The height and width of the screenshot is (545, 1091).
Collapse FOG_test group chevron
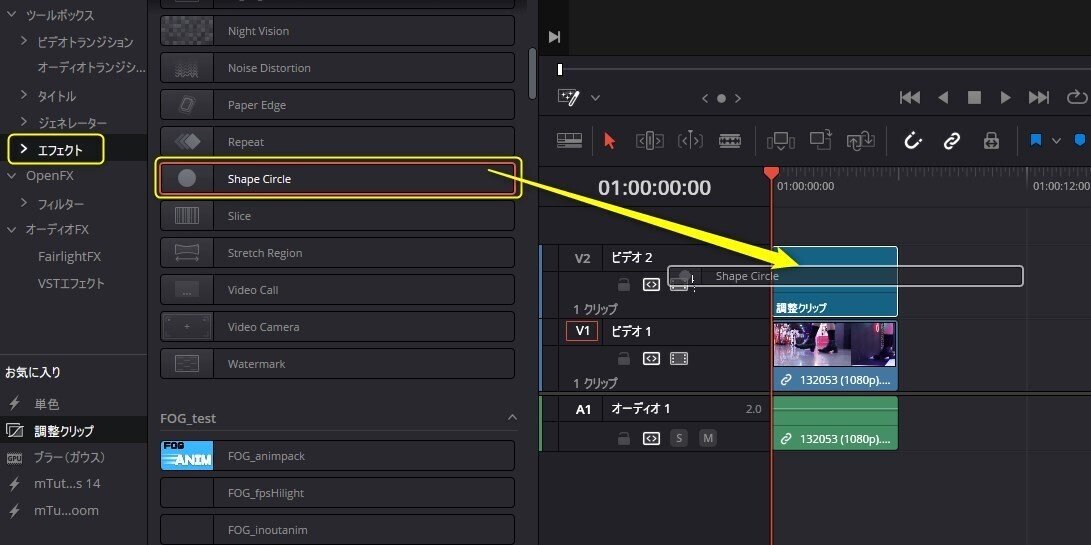click(512, 418)
